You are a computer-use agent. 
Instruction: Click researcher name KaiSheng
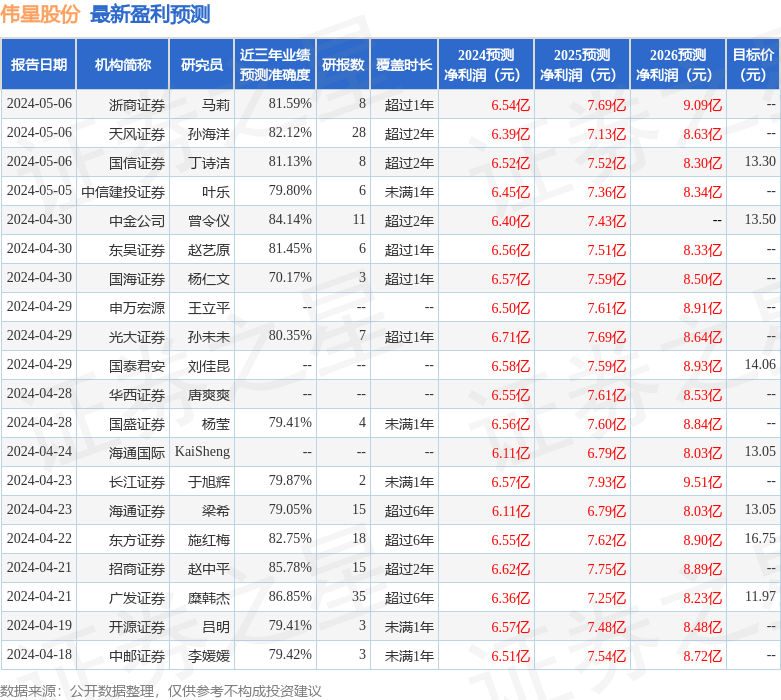click(202, 452)
